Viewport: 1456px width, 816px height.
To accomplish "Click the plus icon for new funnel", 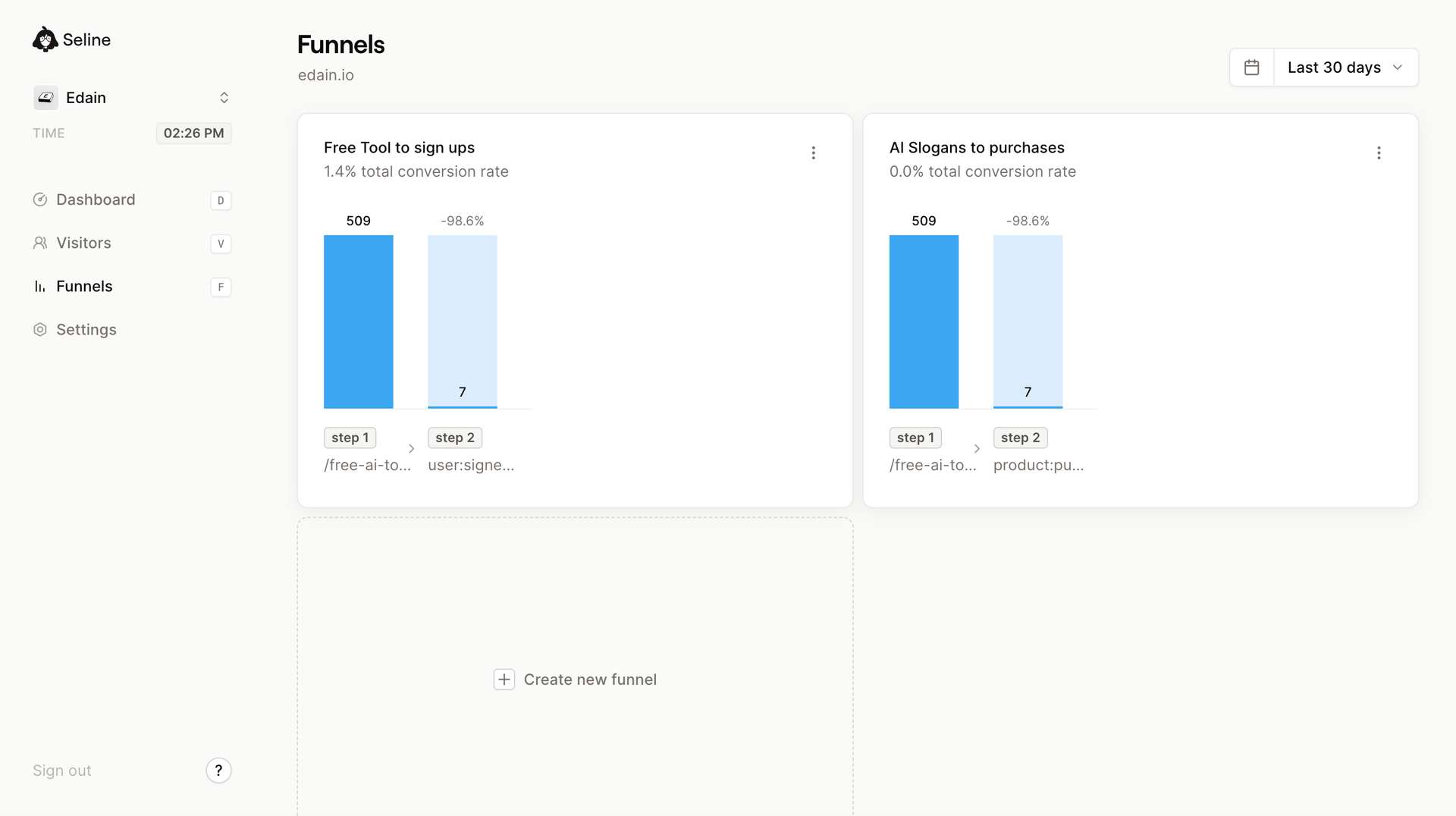I will (x=504, y=679).
